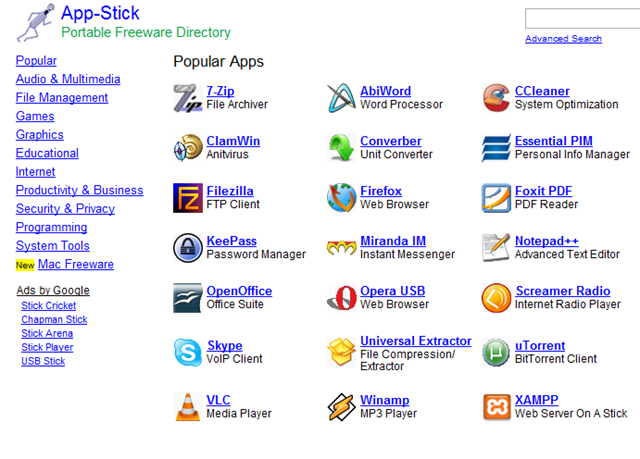This screenshot has width=640, height=459.
Task: Visit the Foxit PDF link
Action: [x=543, y=191]
